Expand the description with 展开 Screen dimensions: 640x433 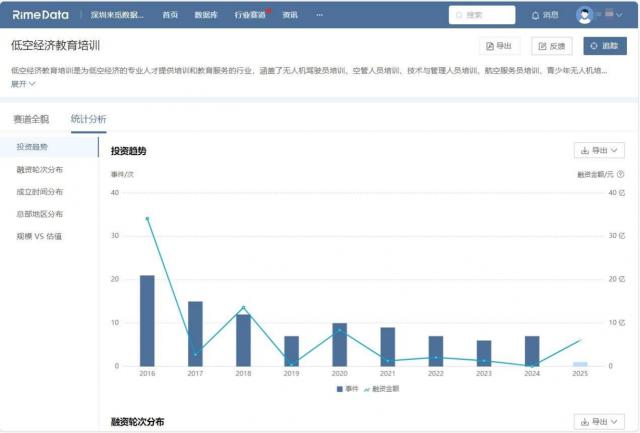click(x=23, y=84)
